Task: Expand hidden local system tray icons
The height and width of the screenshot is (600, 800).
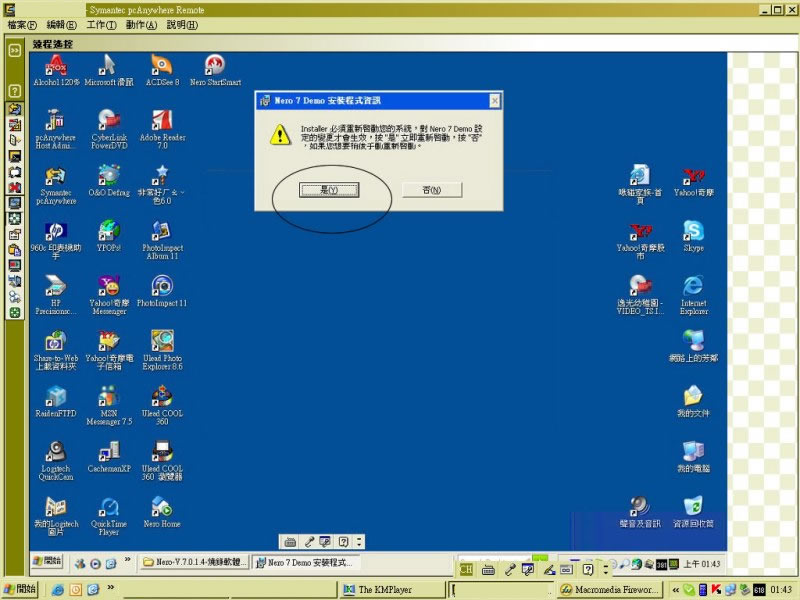Action: click(676, 590)
